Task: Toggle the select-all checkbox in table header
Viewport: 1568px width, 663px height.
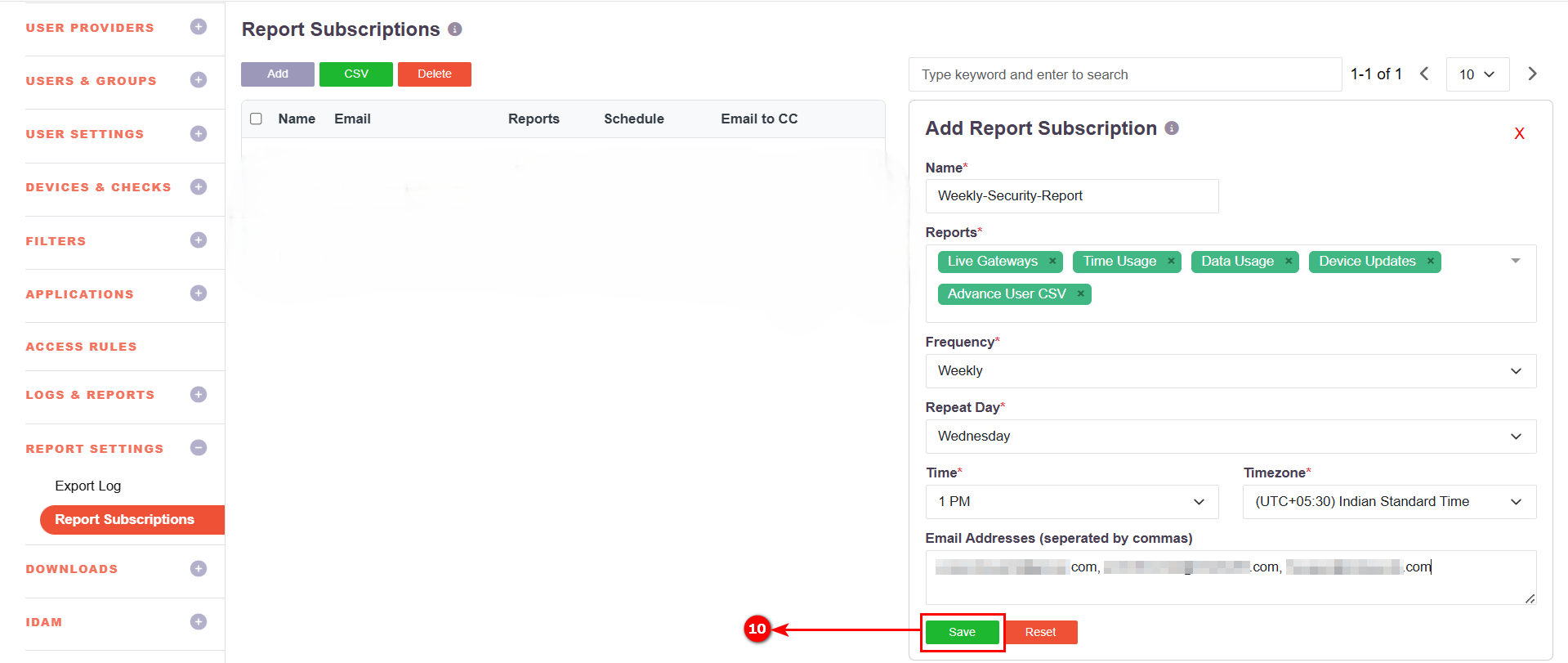Action: (x=256, y=119)
